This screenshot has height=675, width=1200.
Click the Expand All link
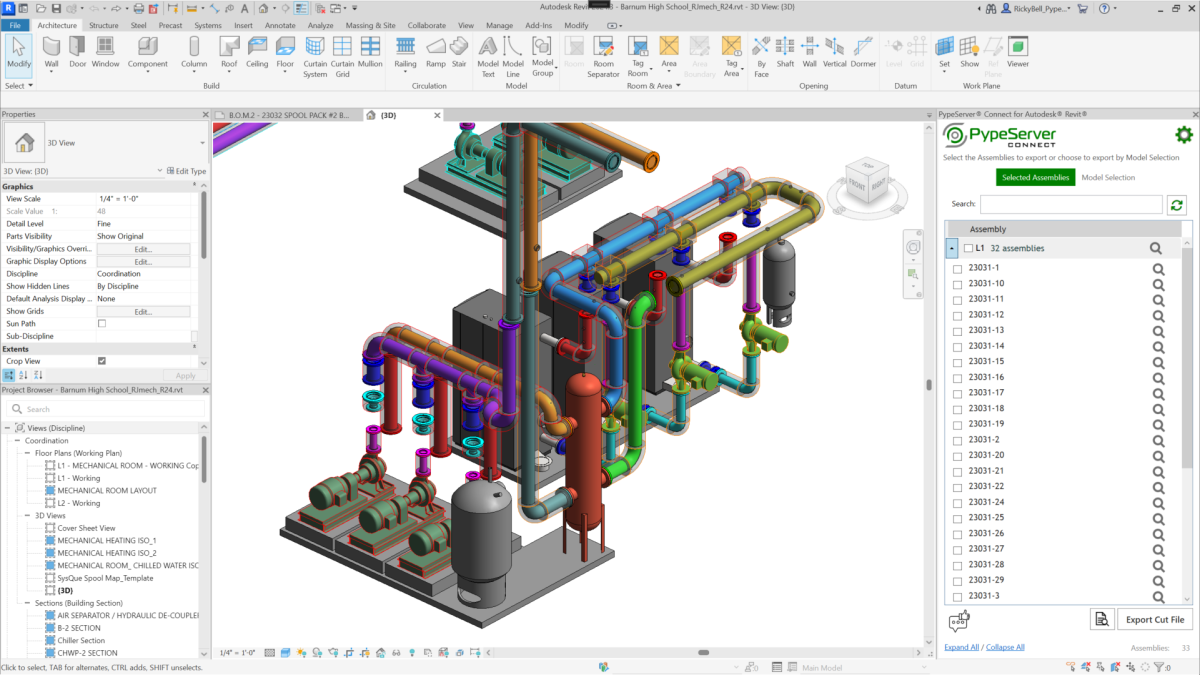point(961,648)
